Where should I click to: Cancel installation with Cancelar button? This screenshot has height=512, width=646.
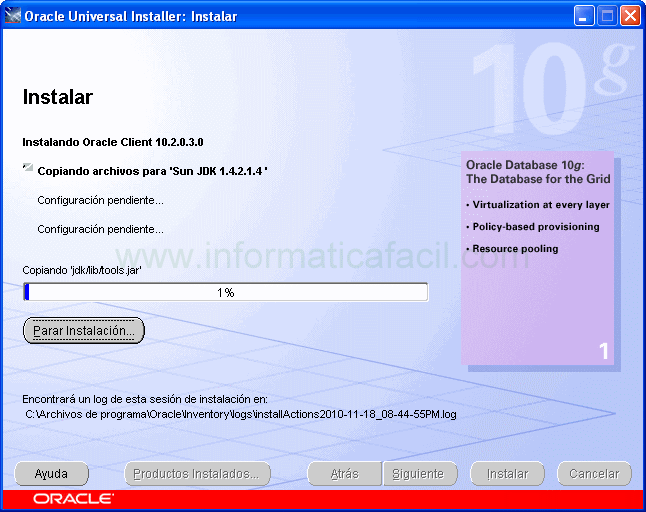point(594,474)
